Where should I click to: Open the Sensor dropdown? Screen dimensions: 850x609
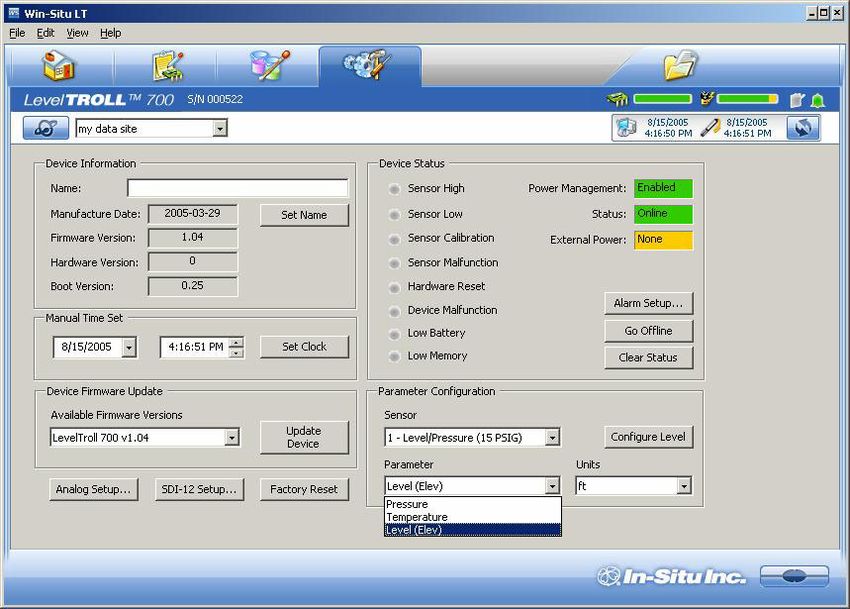tap(552, 437)
